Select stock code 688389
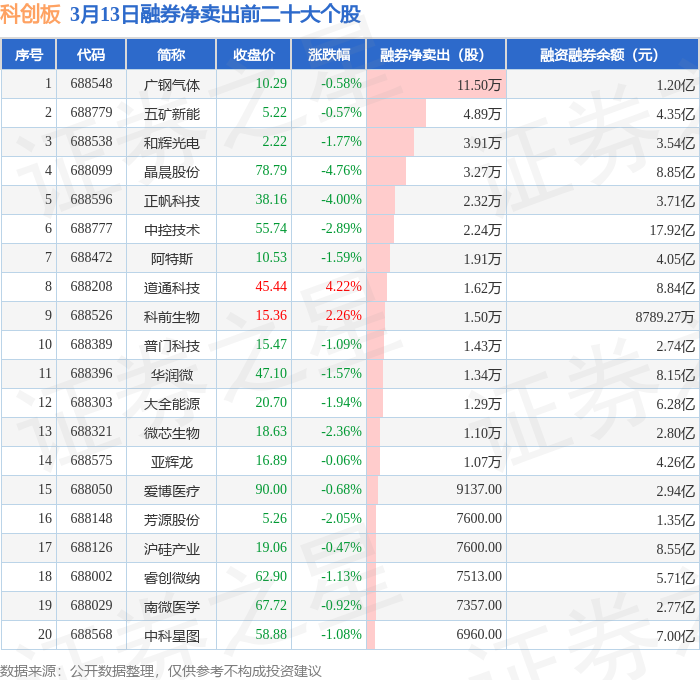The height and width of the screenshot is (680, 700). point(91,345)
